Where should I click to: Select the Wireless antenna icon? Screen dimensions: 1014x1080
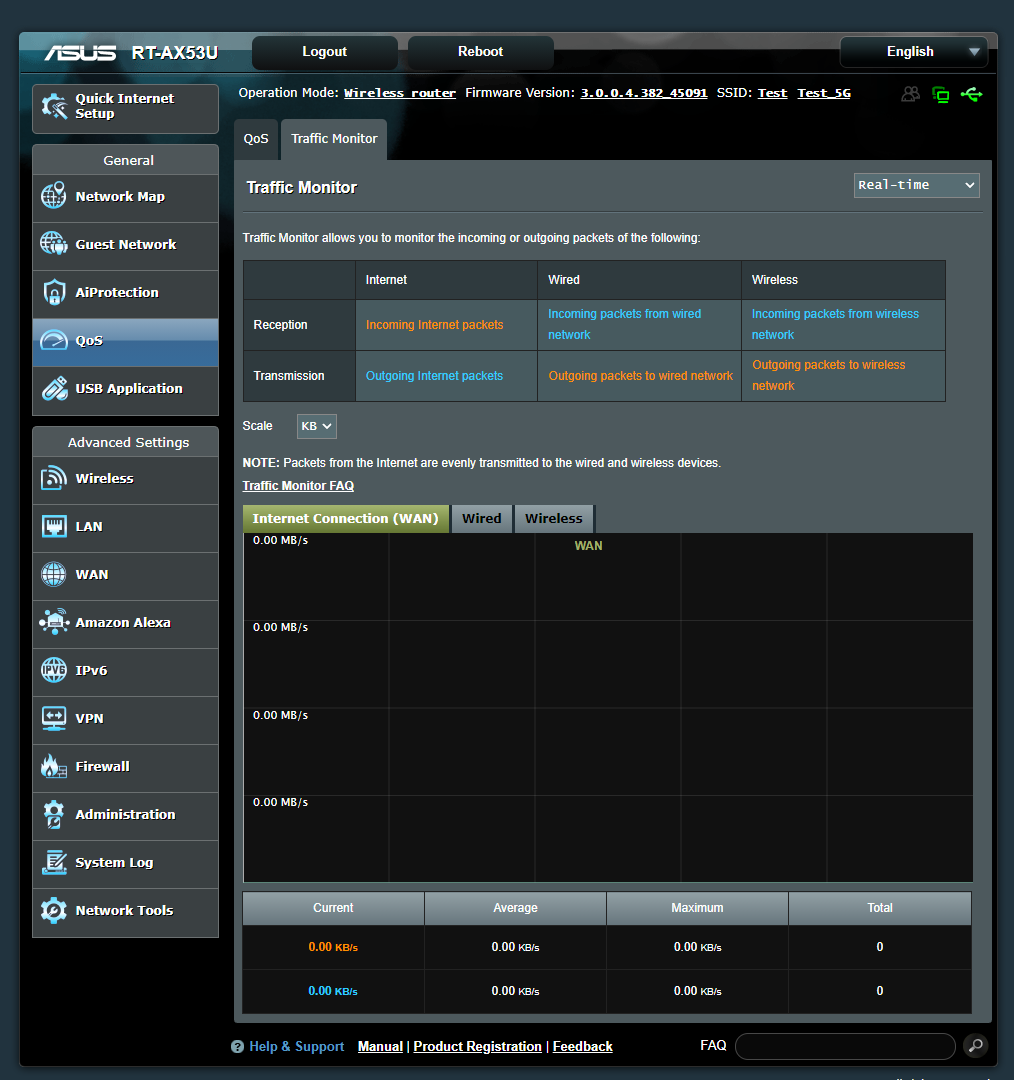[53, 478]
